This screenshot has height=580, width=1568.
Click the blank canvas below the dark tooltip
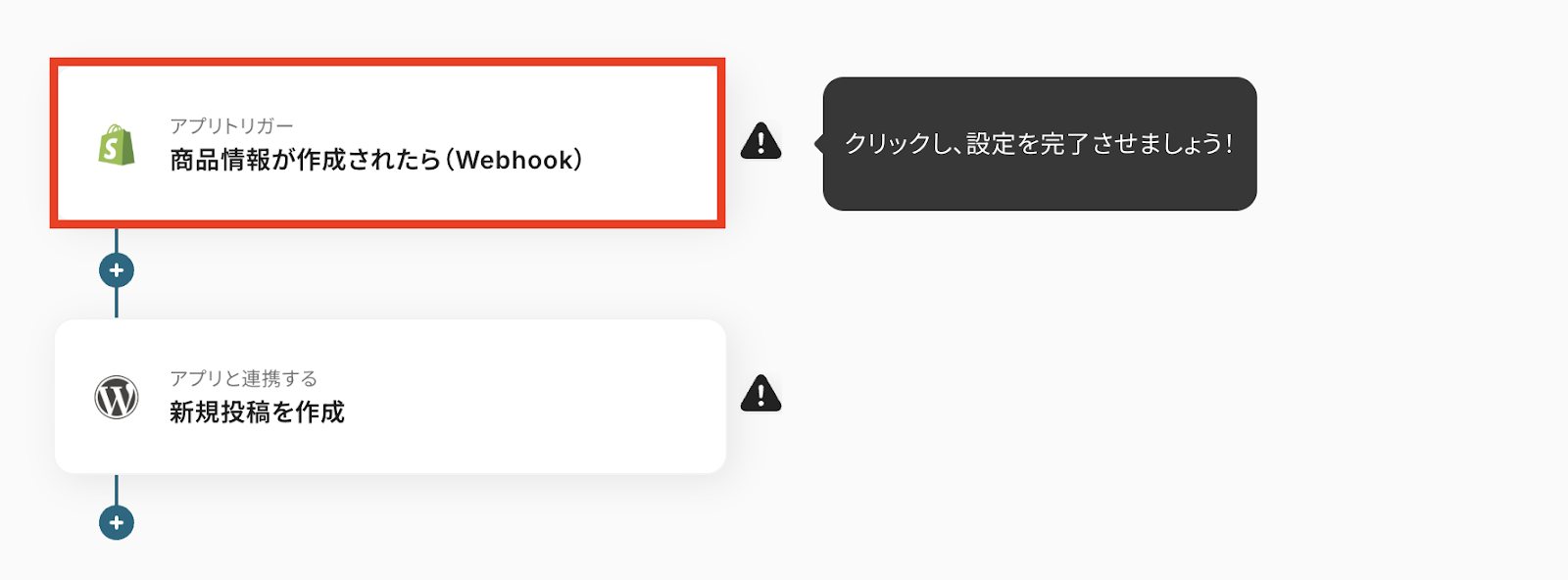point(1040,372)
